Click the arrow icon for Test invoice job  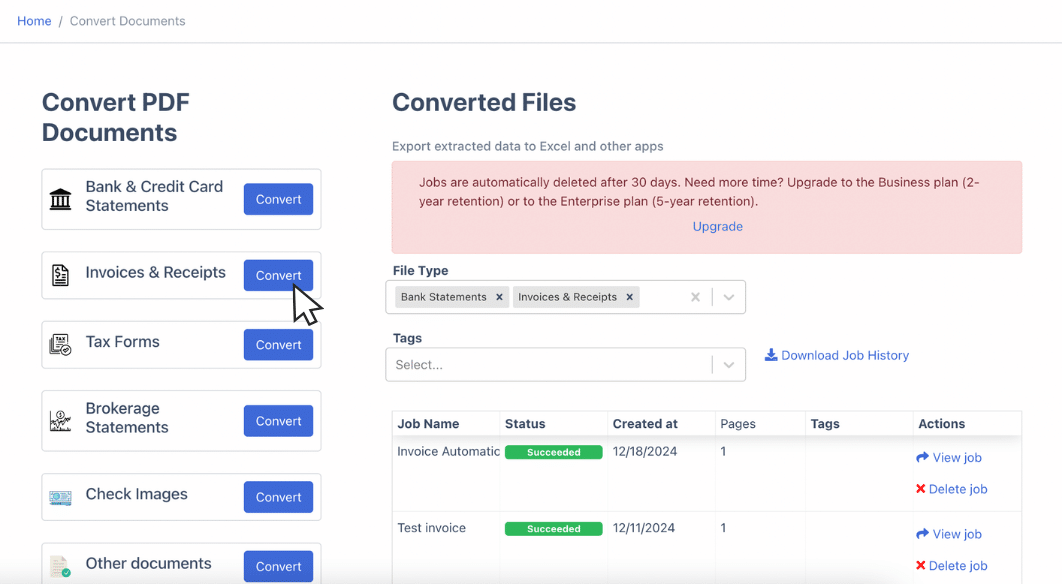coord(922,534)
